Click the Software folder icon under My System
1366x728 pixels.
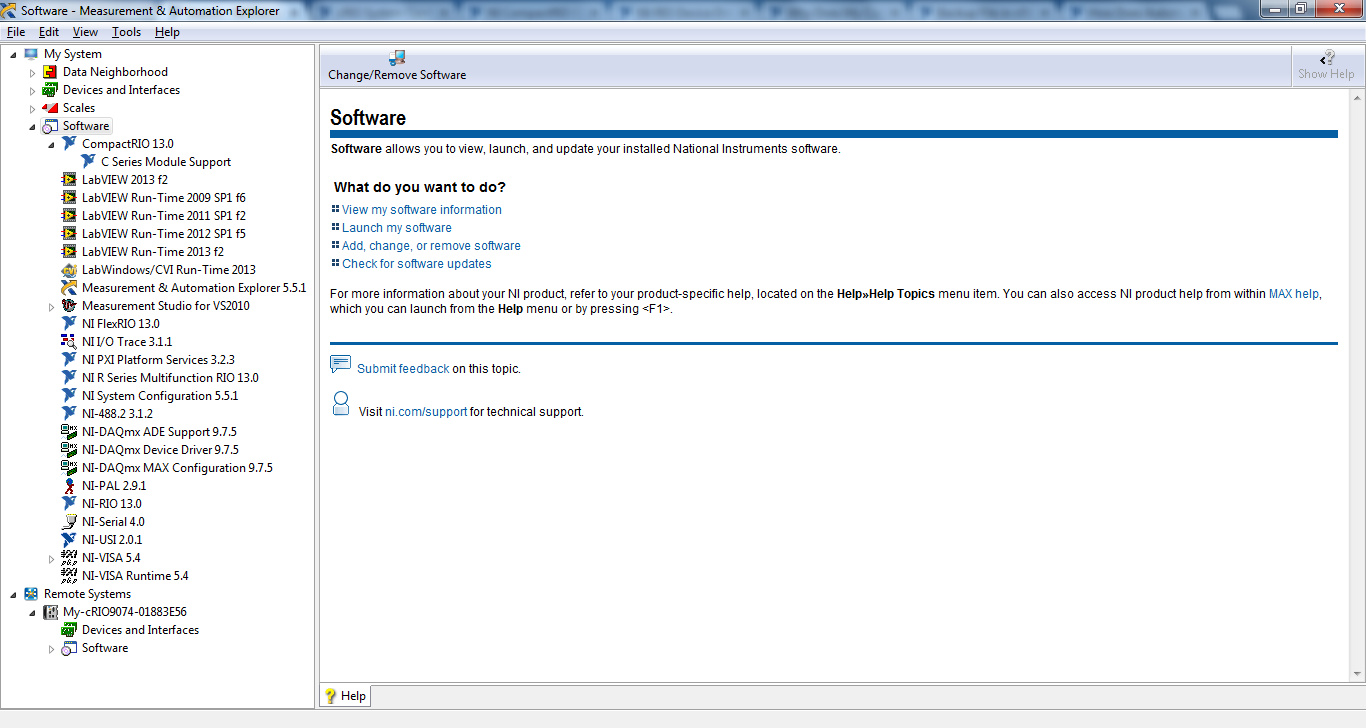[50, 126]
